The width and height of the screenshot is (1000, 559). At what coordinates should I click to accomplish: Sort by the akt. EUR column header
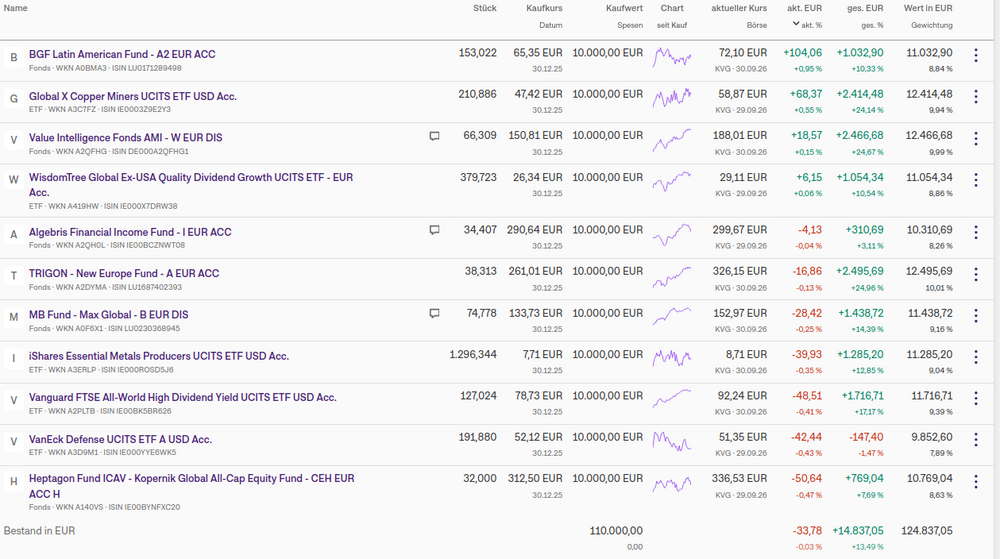[804, 8]
